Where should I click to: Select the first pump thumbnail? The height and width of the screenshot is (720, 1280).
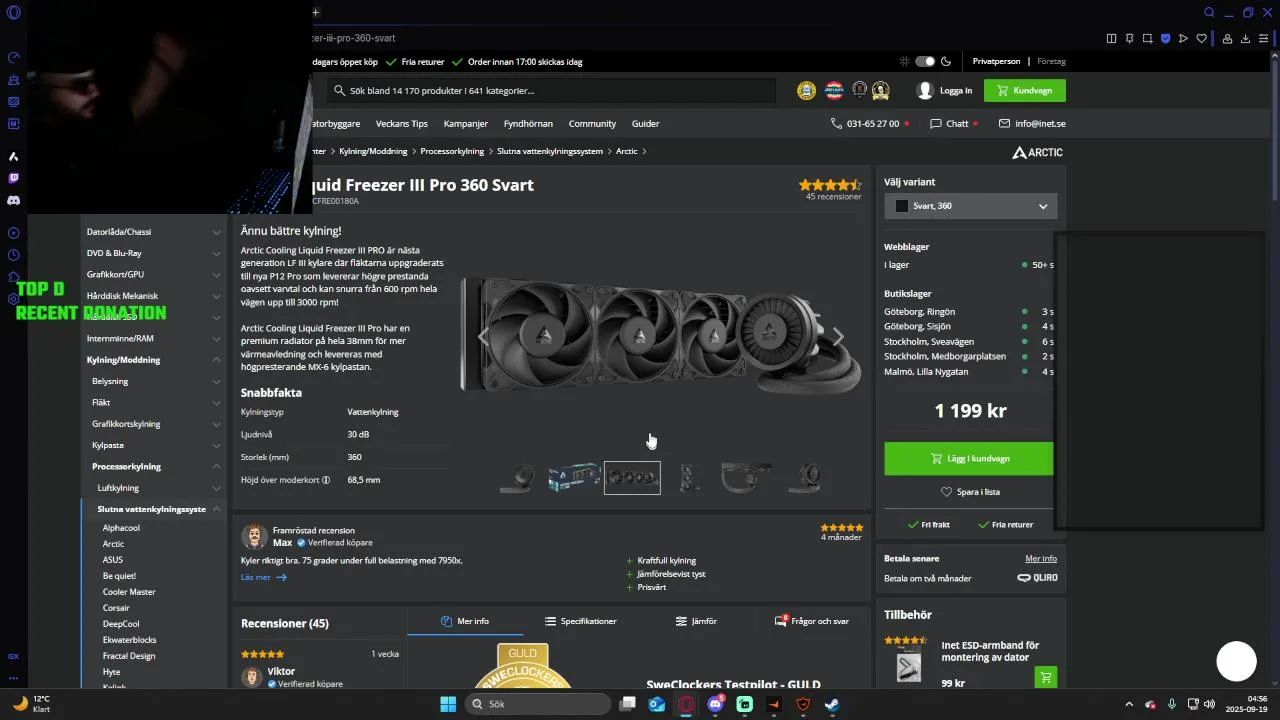518,477
